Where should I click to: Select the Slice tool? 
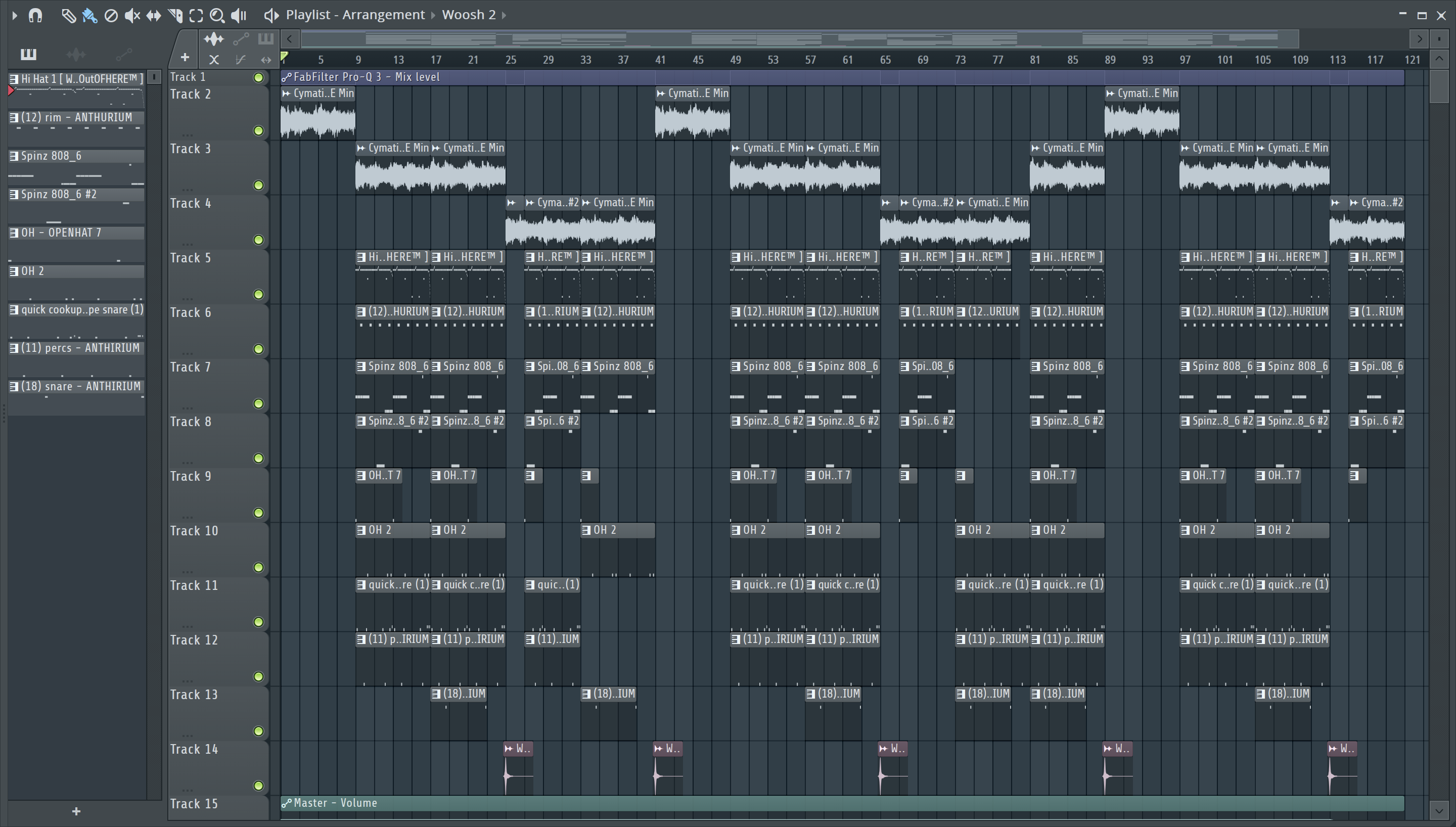tap(175, 15)
